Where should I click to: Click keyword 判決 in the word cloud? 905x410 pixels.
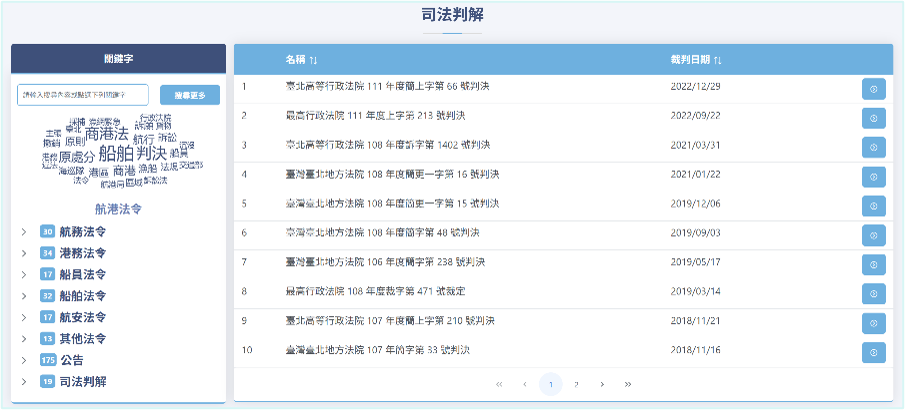click(x=151, y=154)
